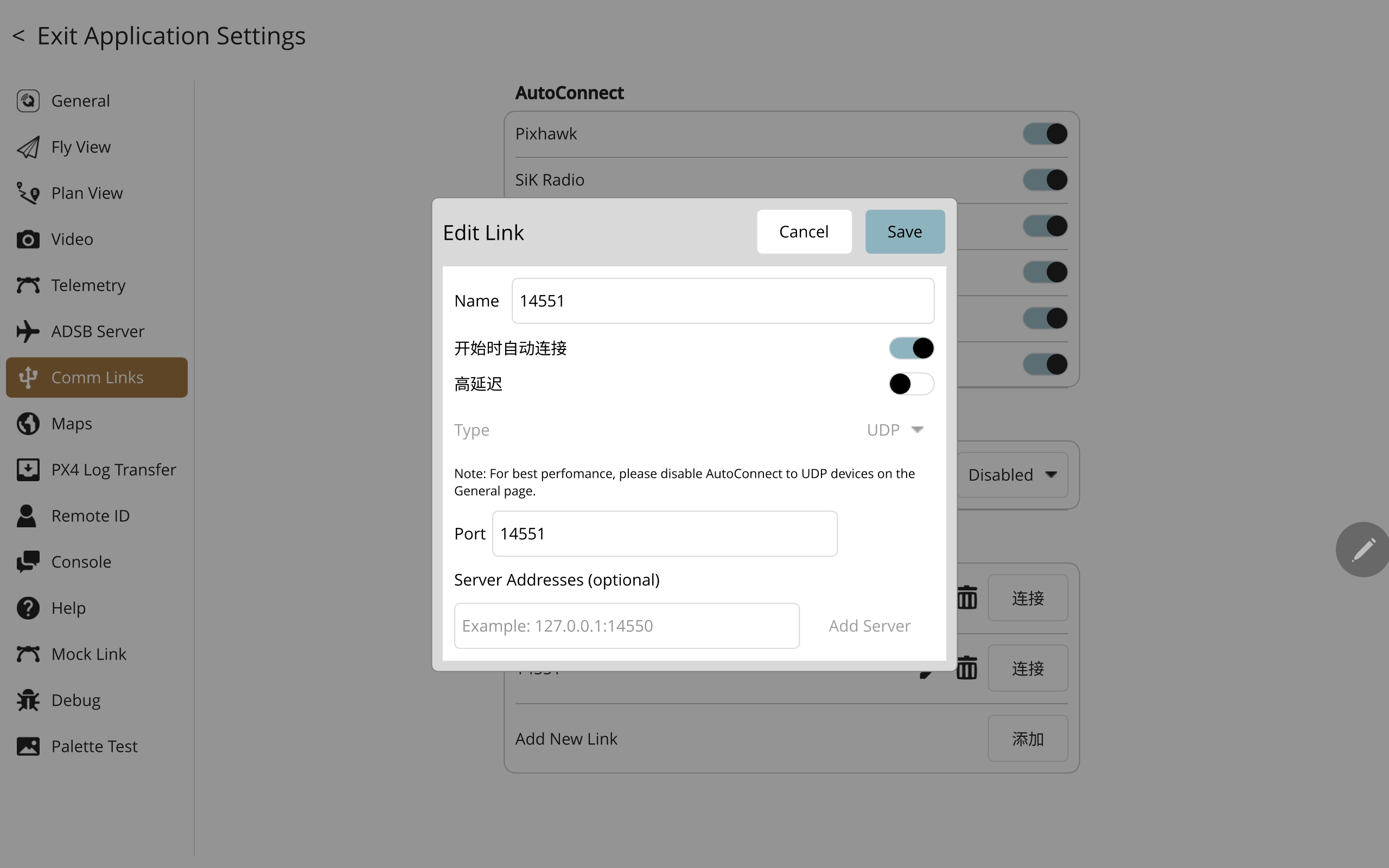Click the back arrow to exit settings
This screenshot has height=868, width=1389.
18,36
